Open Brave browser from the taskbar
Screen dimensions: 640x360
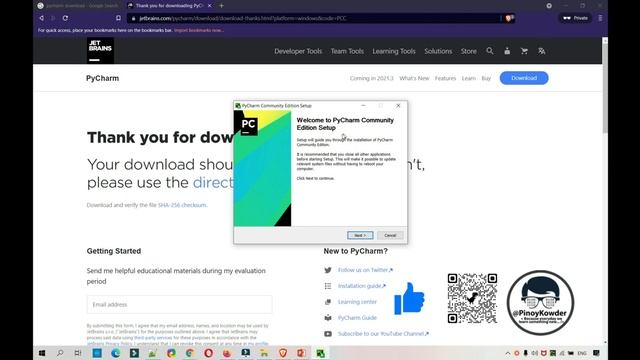[x=283, y=353]
